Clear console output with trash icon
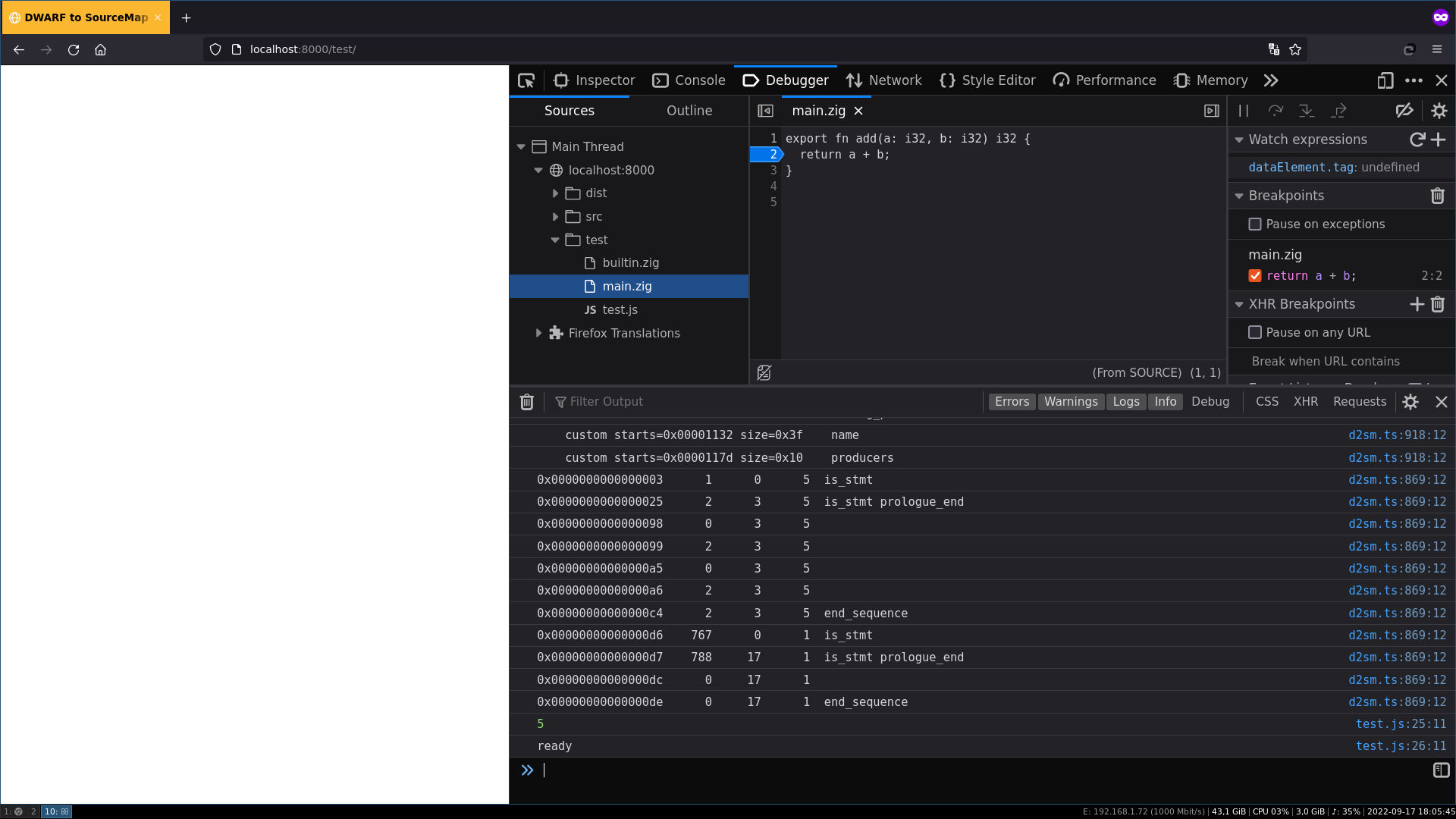This screenshot has height=819, width=1456. (x=526, y=402)
